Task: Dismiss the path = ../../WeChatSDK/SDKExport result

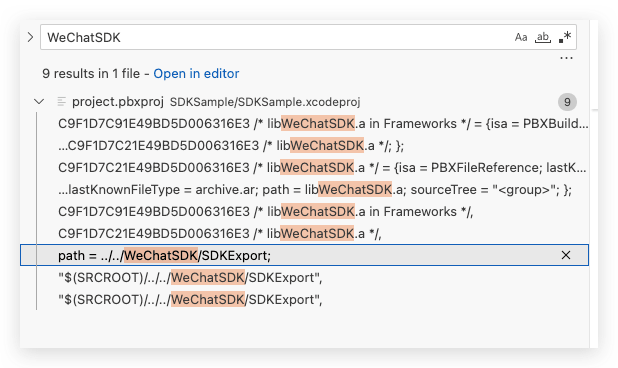Action: tap(566, 255)
